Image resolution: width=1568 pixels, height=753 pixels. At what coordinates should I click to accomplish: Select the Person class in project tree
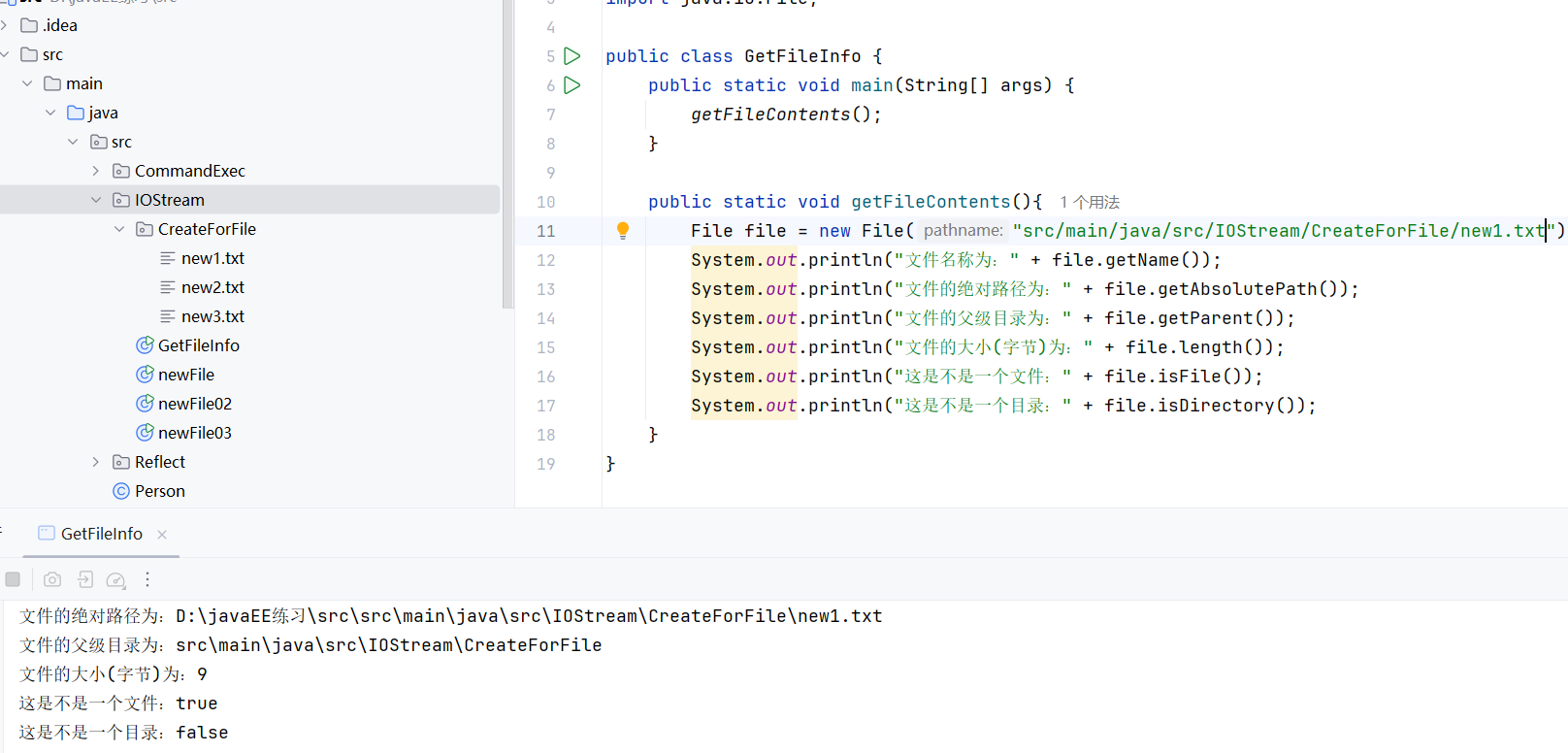tap(159, 491)
